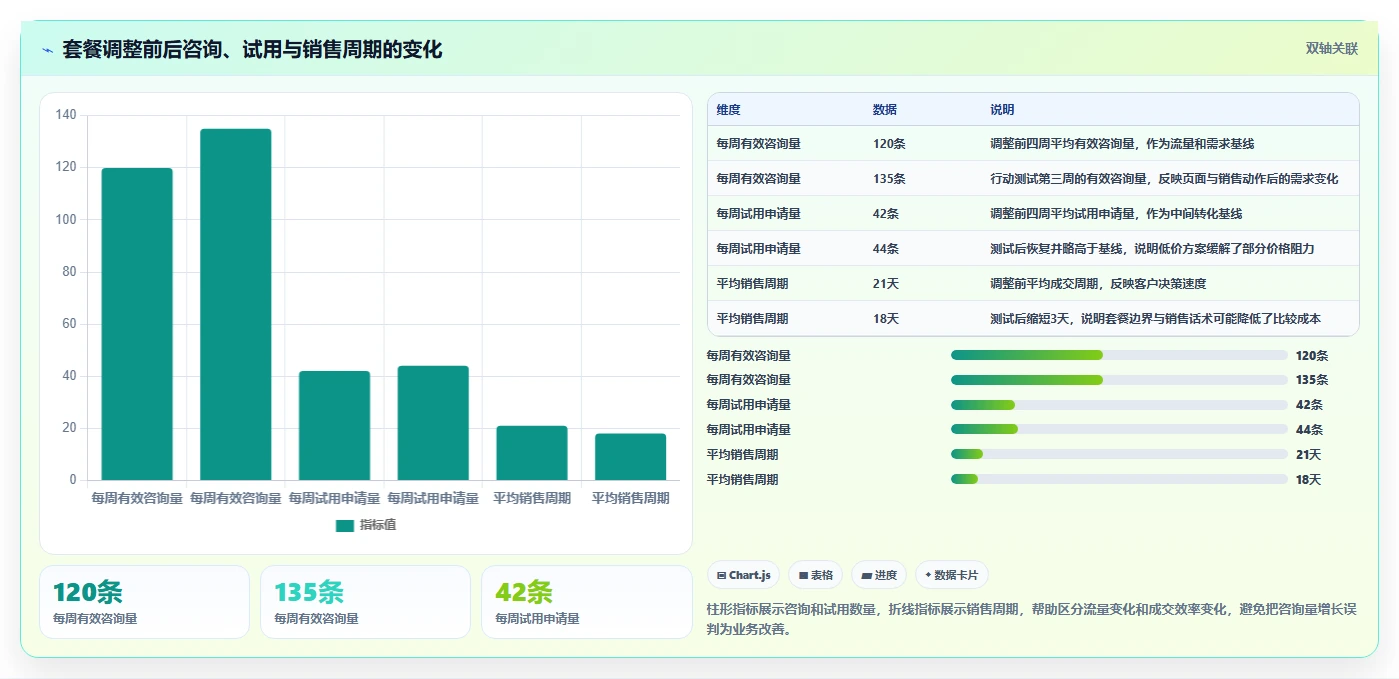Click the 18天 value beside the last progress bar
Viewport: 1399px width, 679px height.
pyautogui.click(x=1308, y=480)
